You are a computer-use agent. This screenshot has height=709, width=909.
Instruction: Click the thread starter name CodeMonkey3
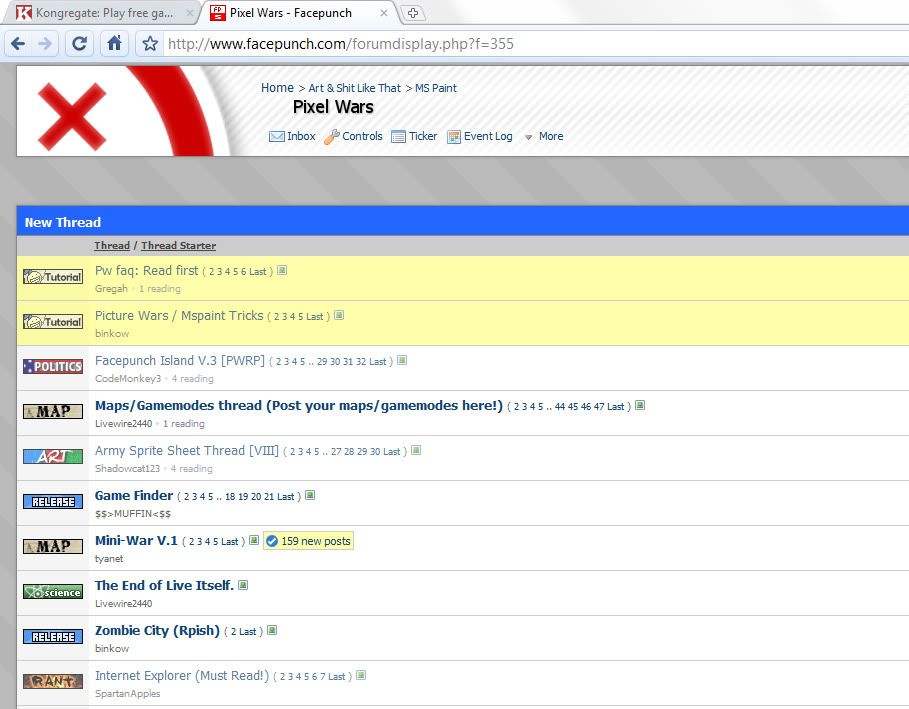point(128,379)
